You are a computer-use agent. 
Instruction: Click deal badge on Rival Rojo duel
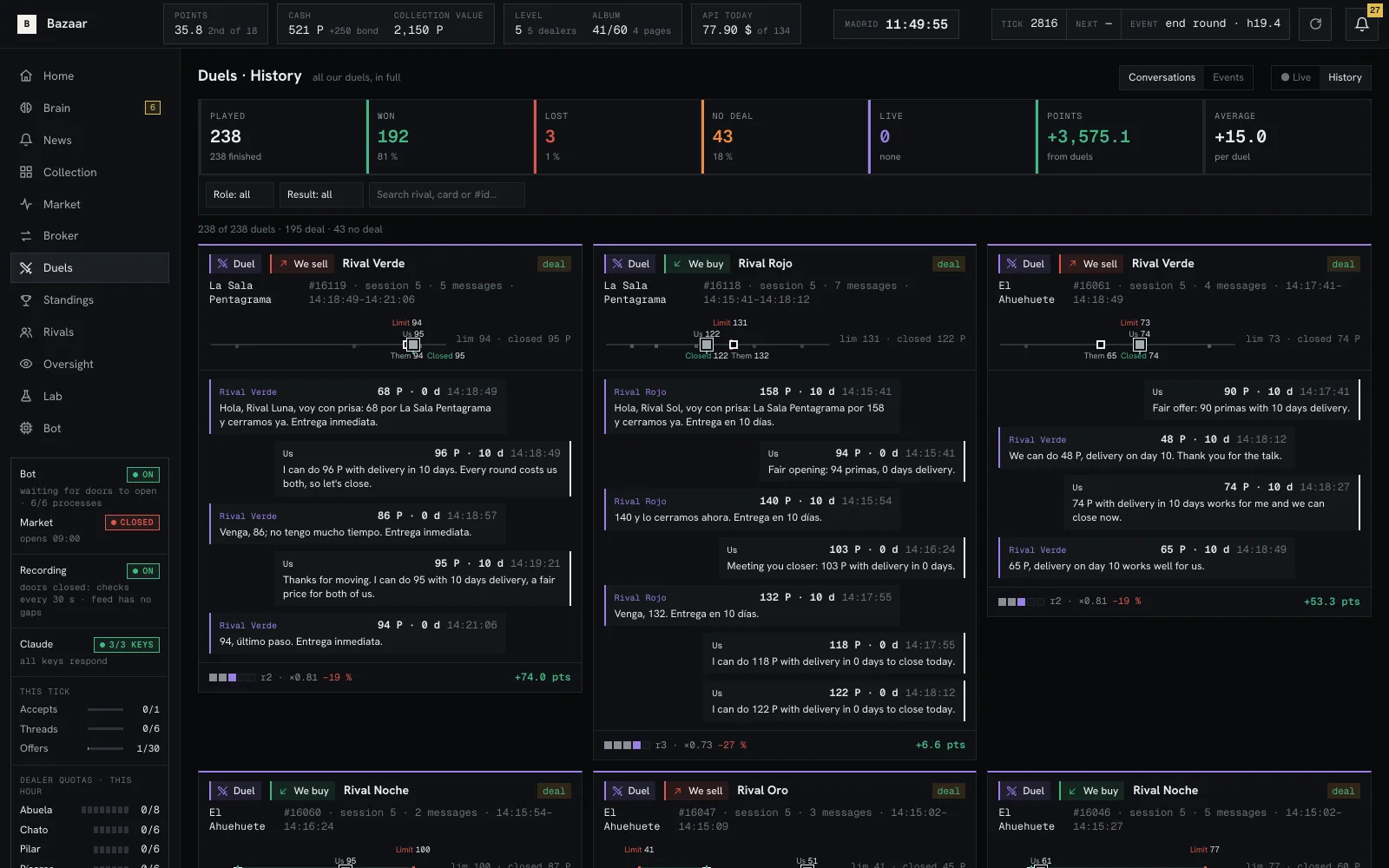click(x=948, y=264)
